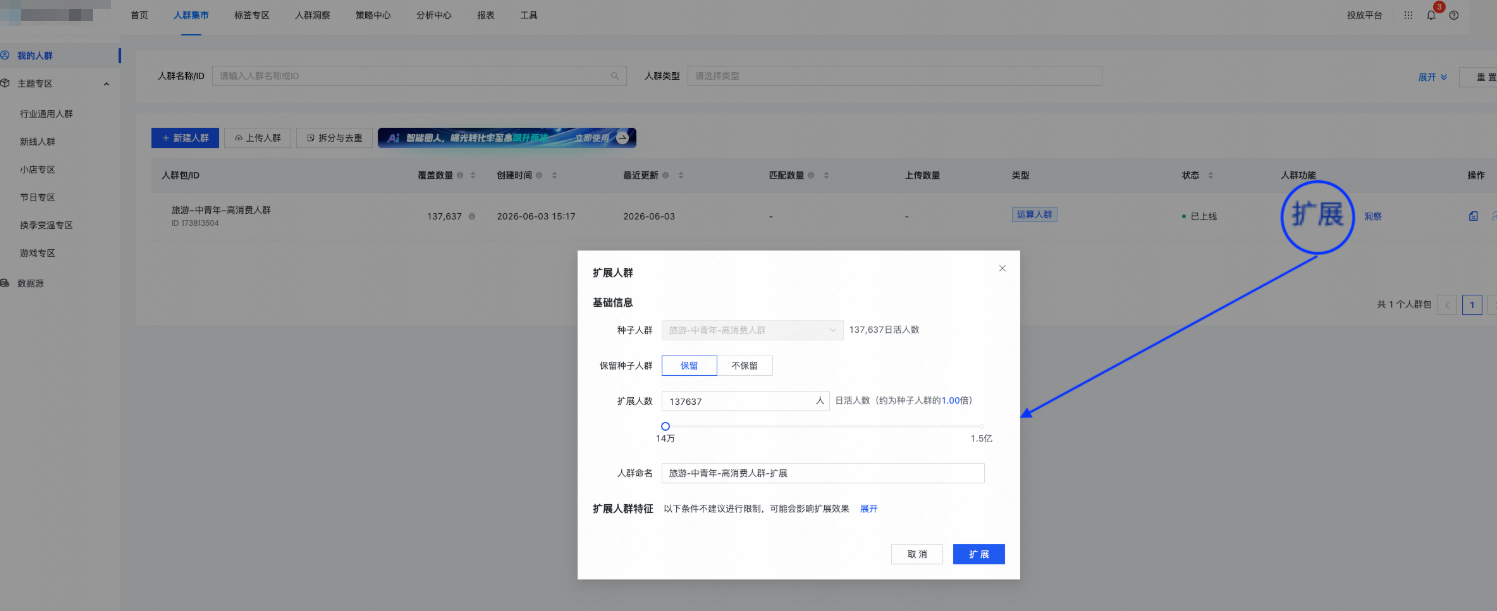Close the 扩展人群 dialog with X
The width and height of the screenshot is (1497, 611).
click(x=1002, y=268)
